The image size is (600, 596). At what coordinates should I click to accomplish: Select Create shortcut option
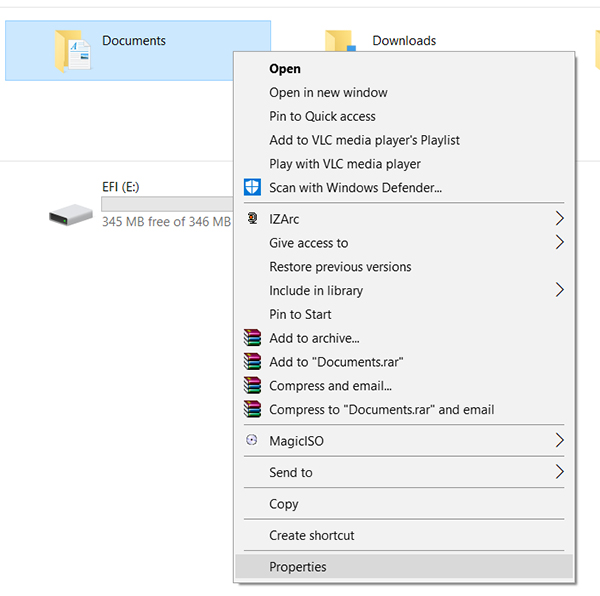(311, 535)
